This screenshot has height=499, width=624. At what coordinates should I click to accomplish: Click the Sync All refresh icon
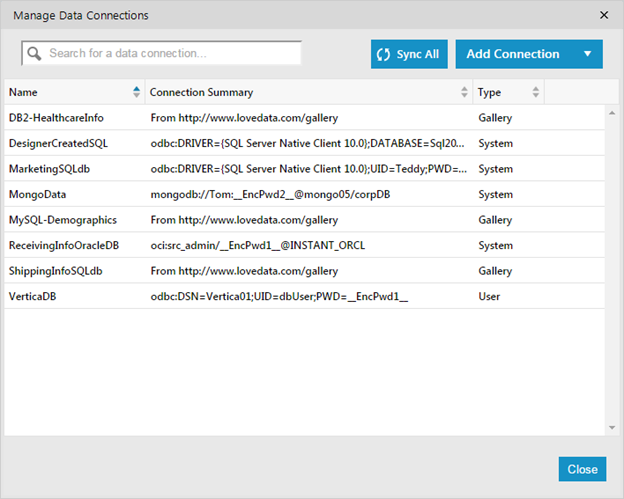383,55
